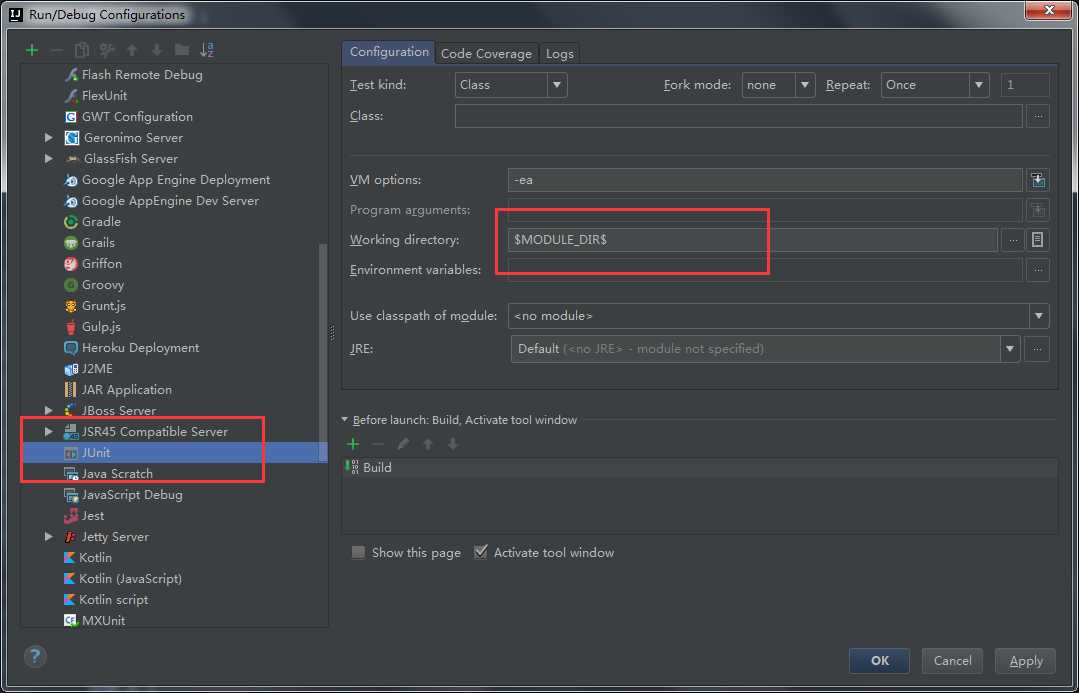Open the edit defaults wrench icon
Image resolution: width=1079 pixels, height=693 pixels.
click(107, 50)
